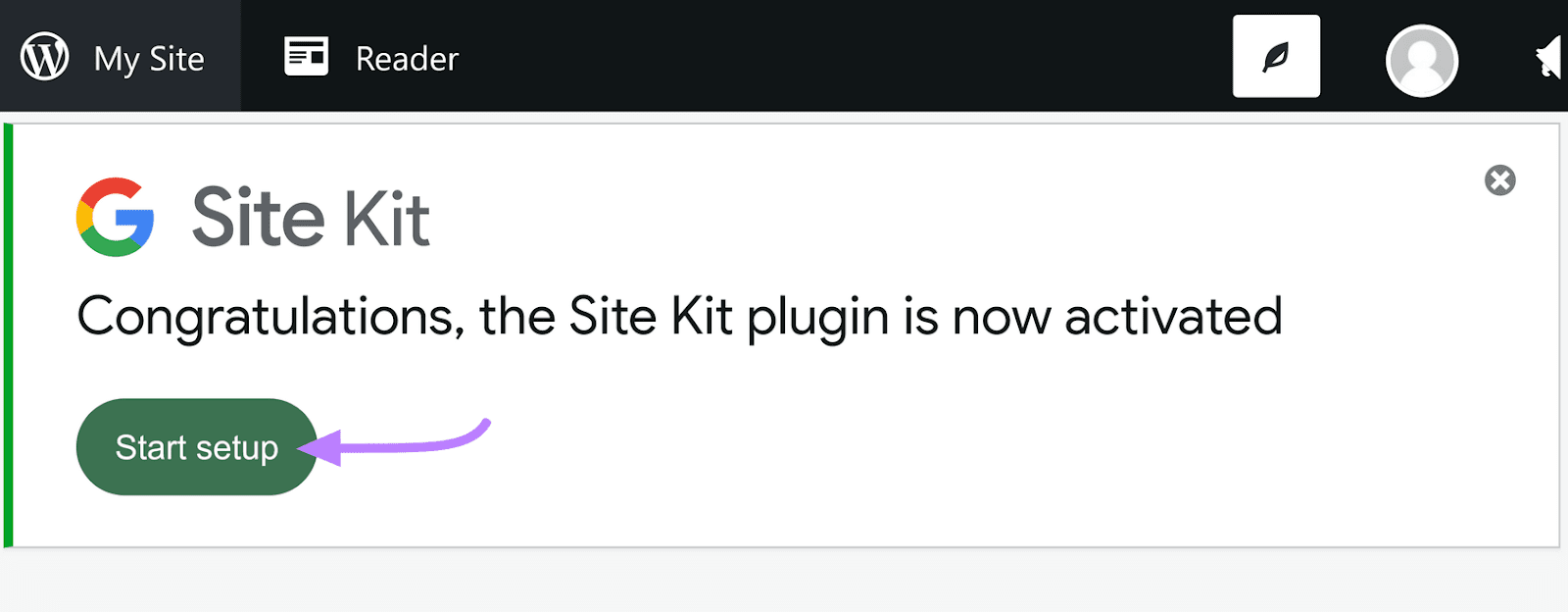
Task: Click the green left border of the notice
Action: [x=9, y=334]
